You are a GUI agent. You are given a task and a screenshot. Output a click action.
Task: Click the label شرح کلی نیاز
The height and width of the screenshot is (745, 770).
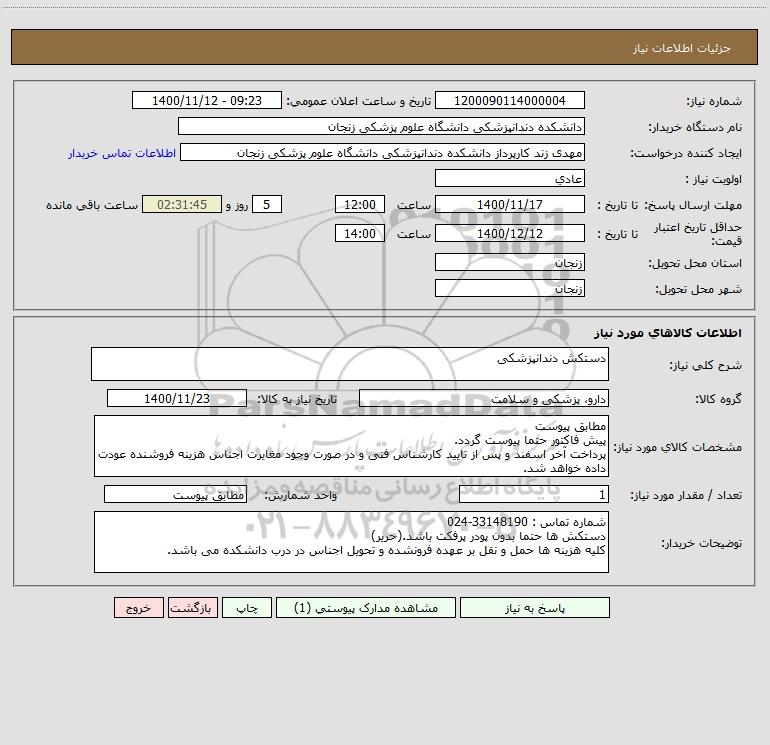(x=706, y=365)
